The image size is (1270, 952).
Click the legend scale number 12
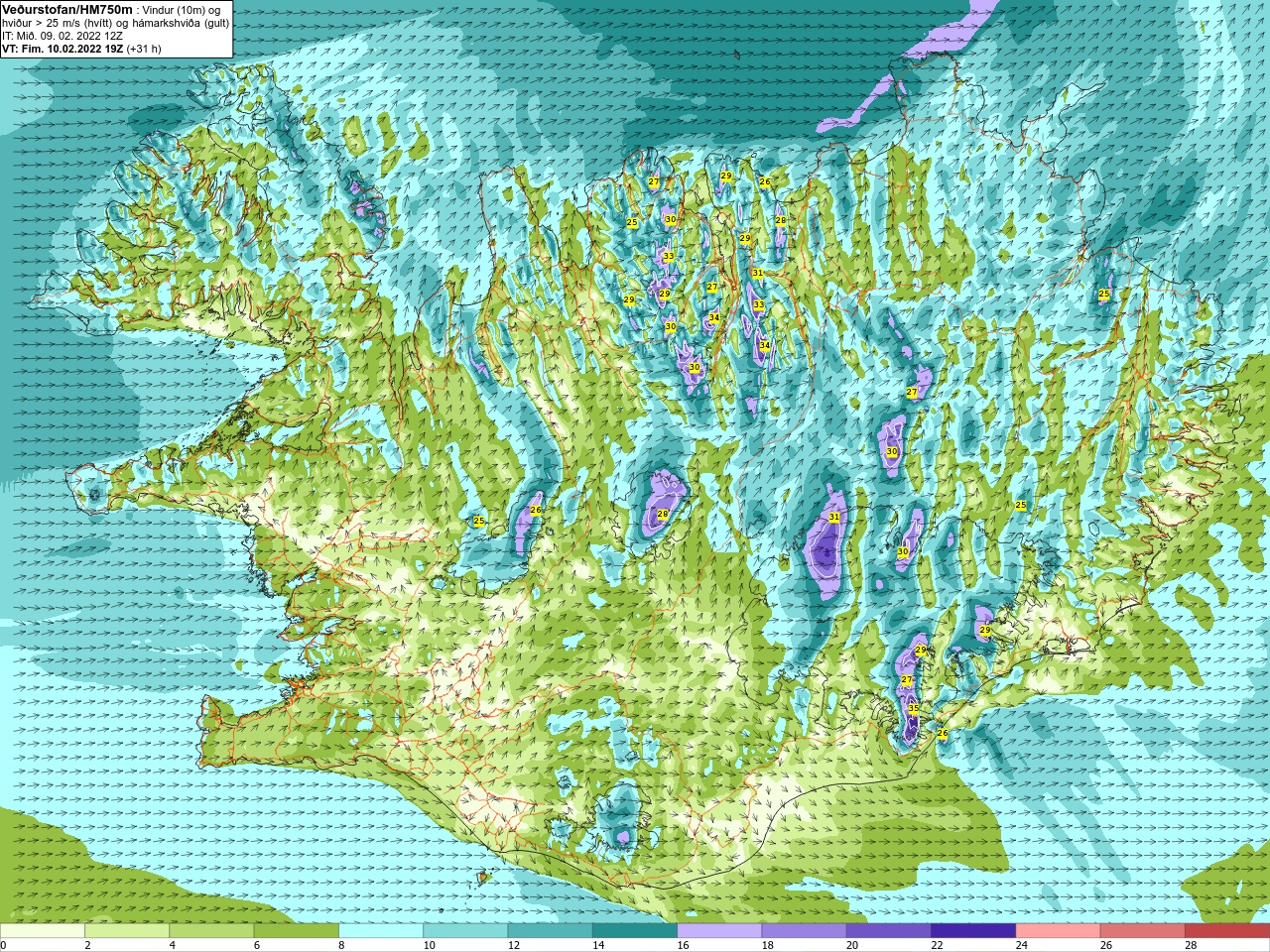pyautogui.click(x=513, y=945)
